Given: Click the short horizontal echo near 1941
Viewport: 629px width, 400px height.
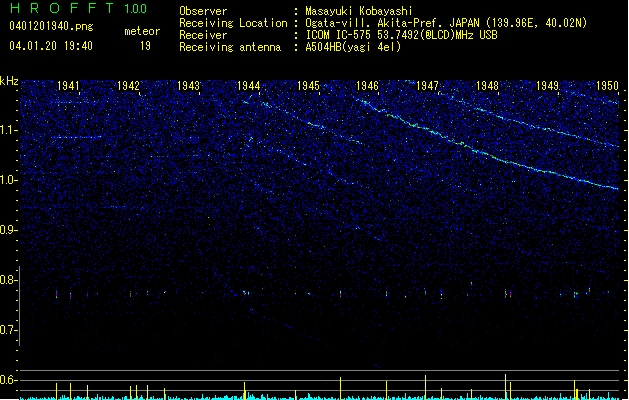Looking at the screenshot, I should [76, 138].
